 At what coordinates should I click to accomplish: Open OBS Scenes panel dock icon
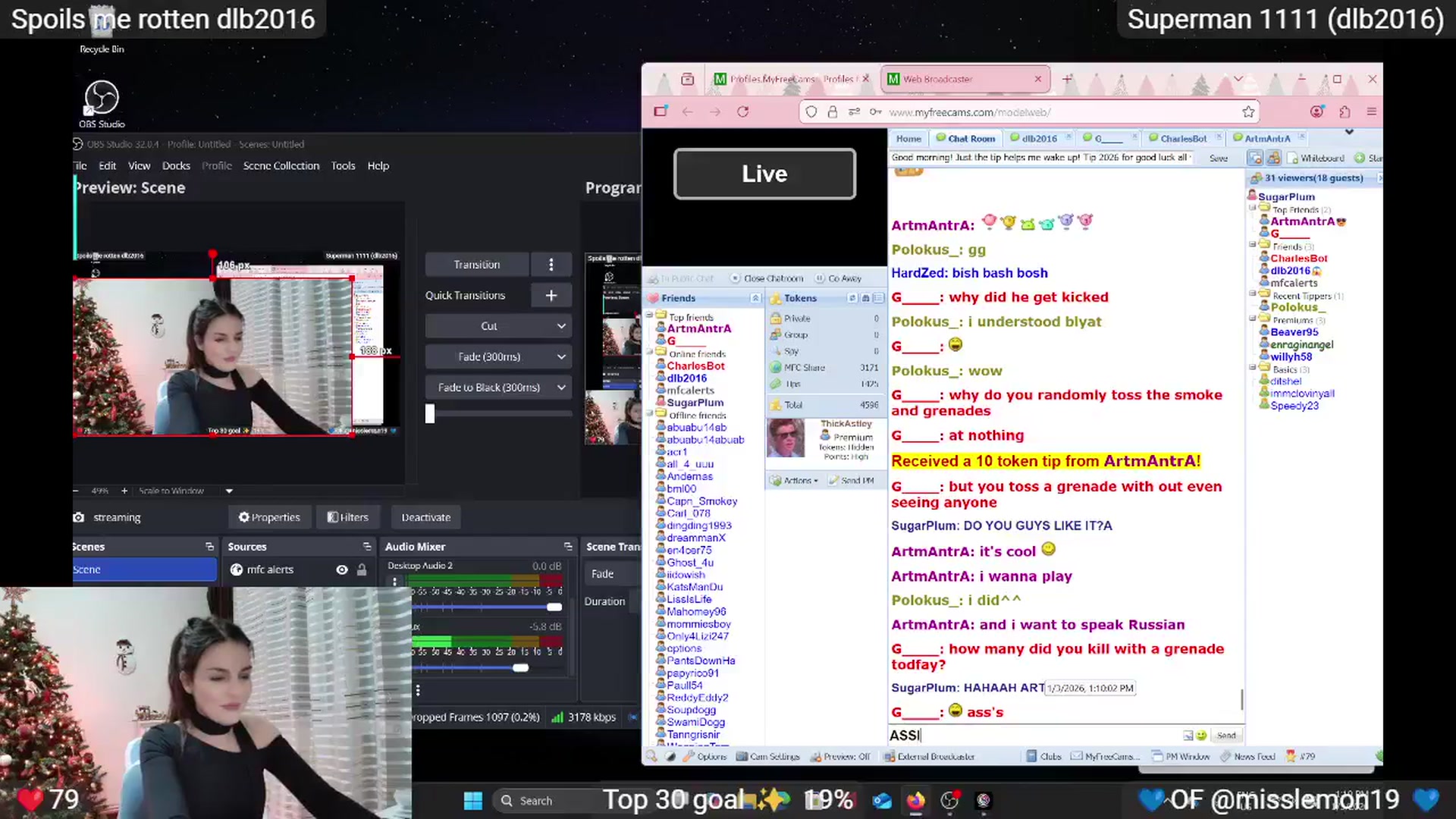[209, 547]
